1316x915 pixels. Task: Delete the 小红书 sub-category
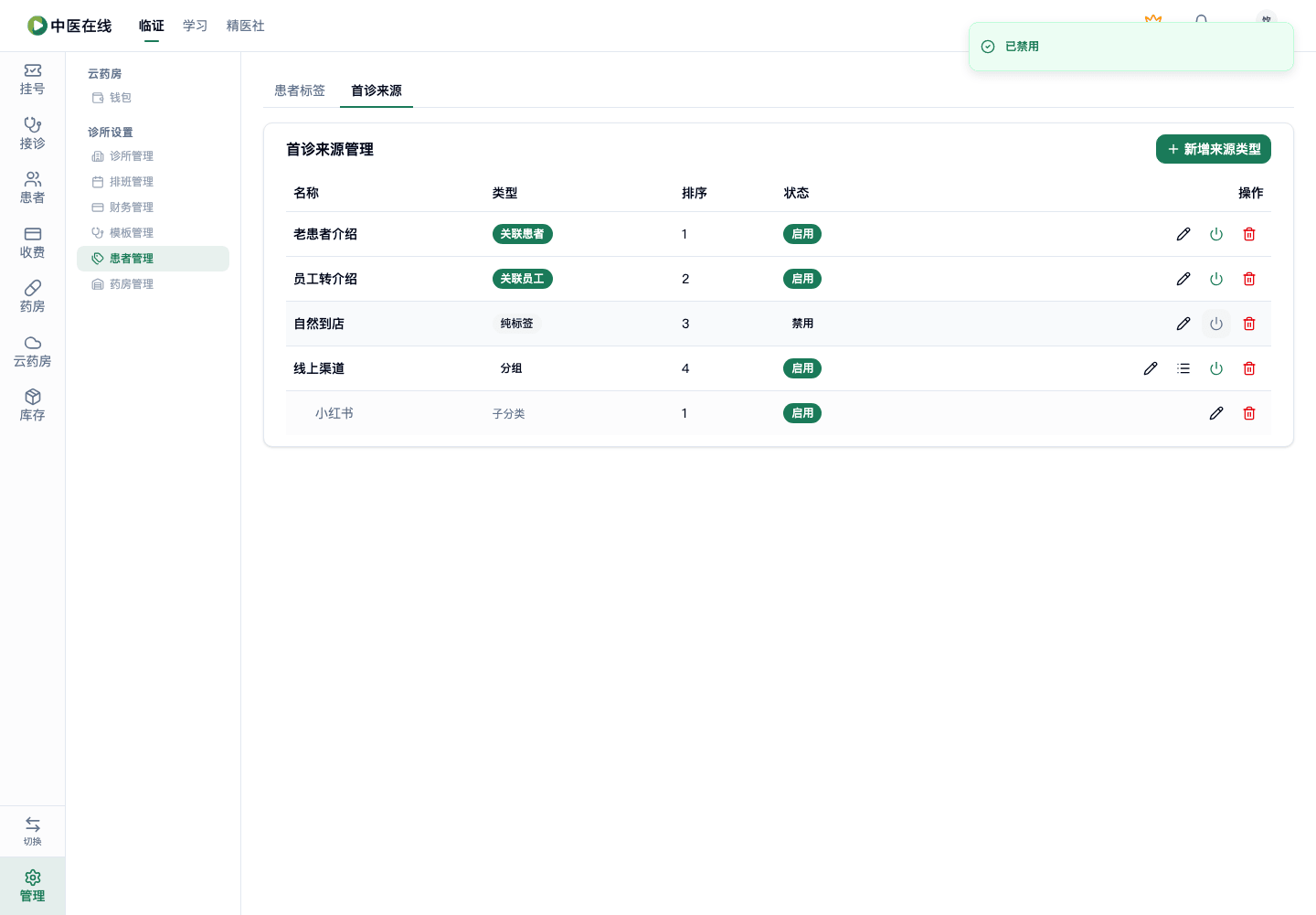(x=1249, y=413)
